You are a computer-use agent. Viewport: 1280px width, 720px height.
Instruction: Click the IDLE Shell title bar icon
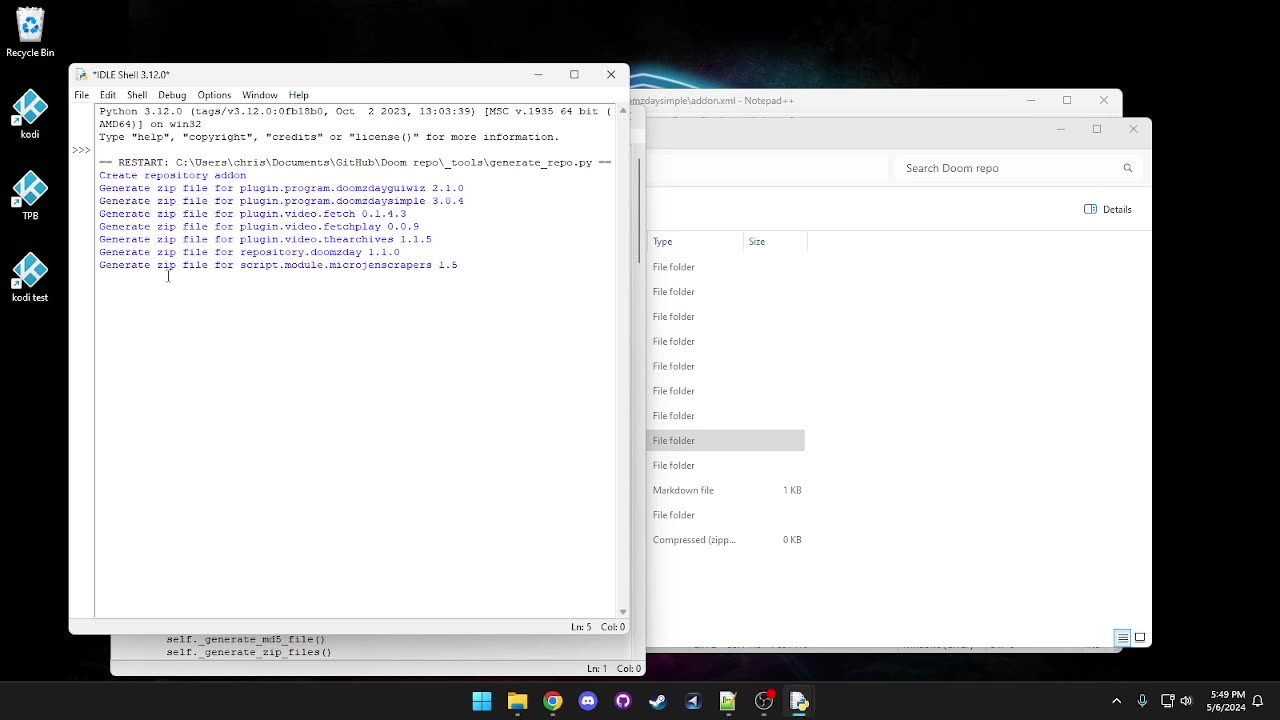tap(82, 75)
